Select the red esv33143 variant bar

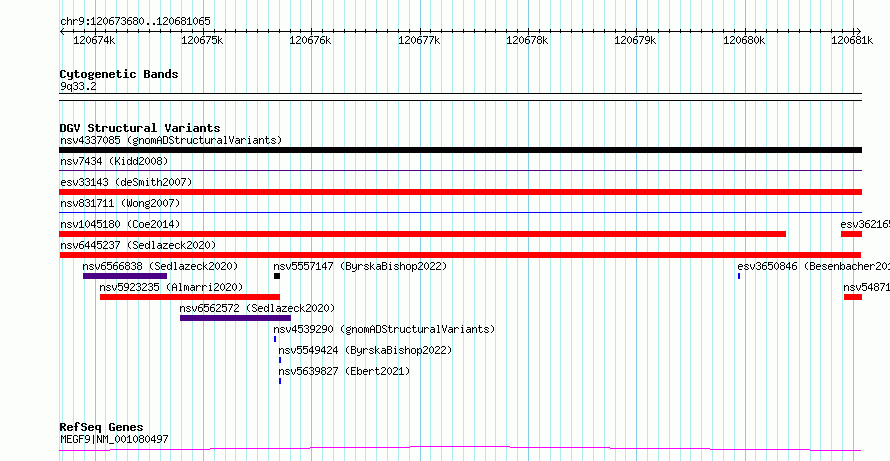pyautogui.click(x=460, y=192)
